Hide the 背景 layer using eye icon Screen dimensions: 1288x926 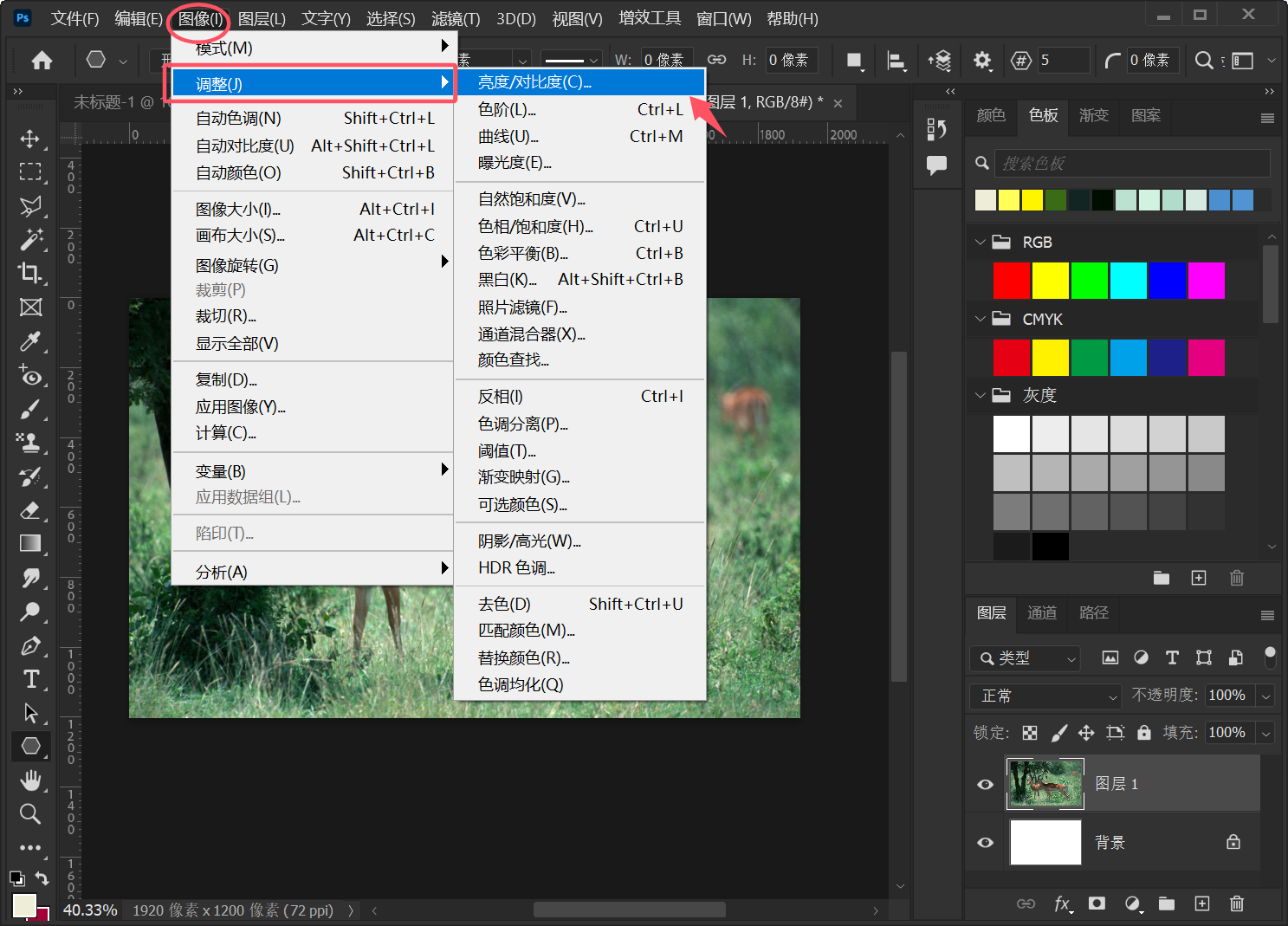[x=986, y=843]
